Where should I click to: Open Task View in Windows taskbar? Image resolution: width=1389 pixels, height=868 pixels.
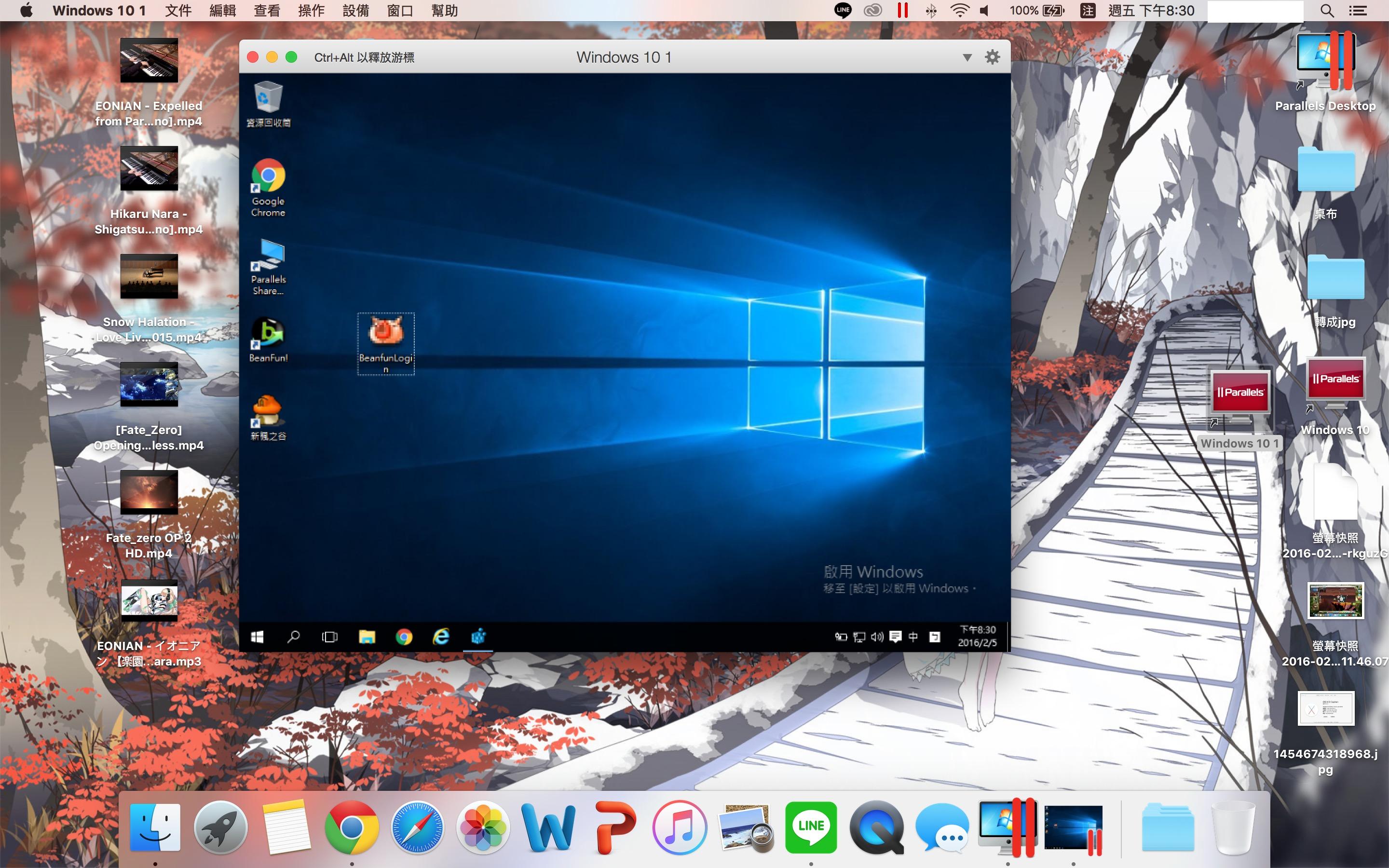[330, 637]
